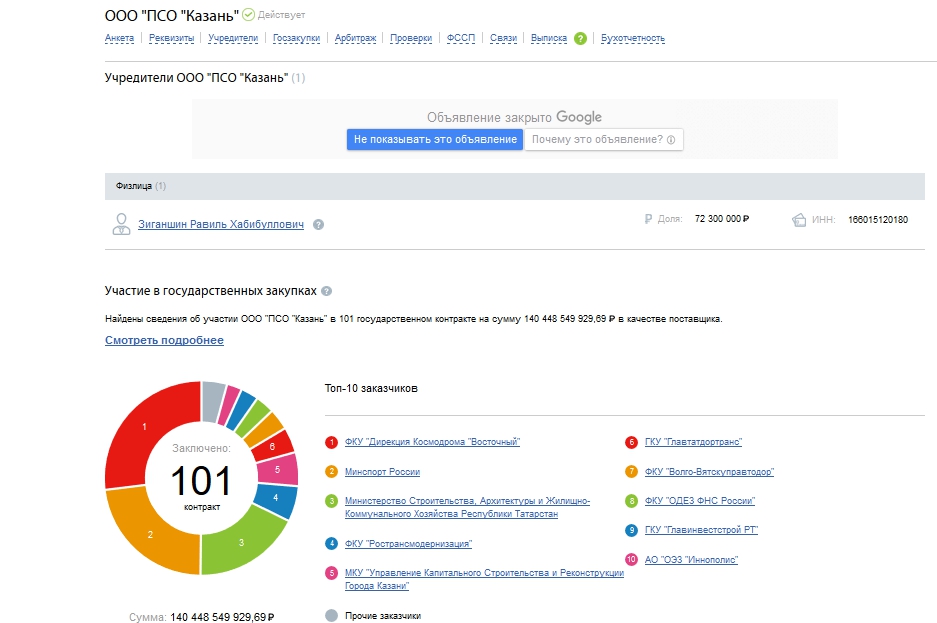Open the Реквизиты tab

tap(172, 38)
